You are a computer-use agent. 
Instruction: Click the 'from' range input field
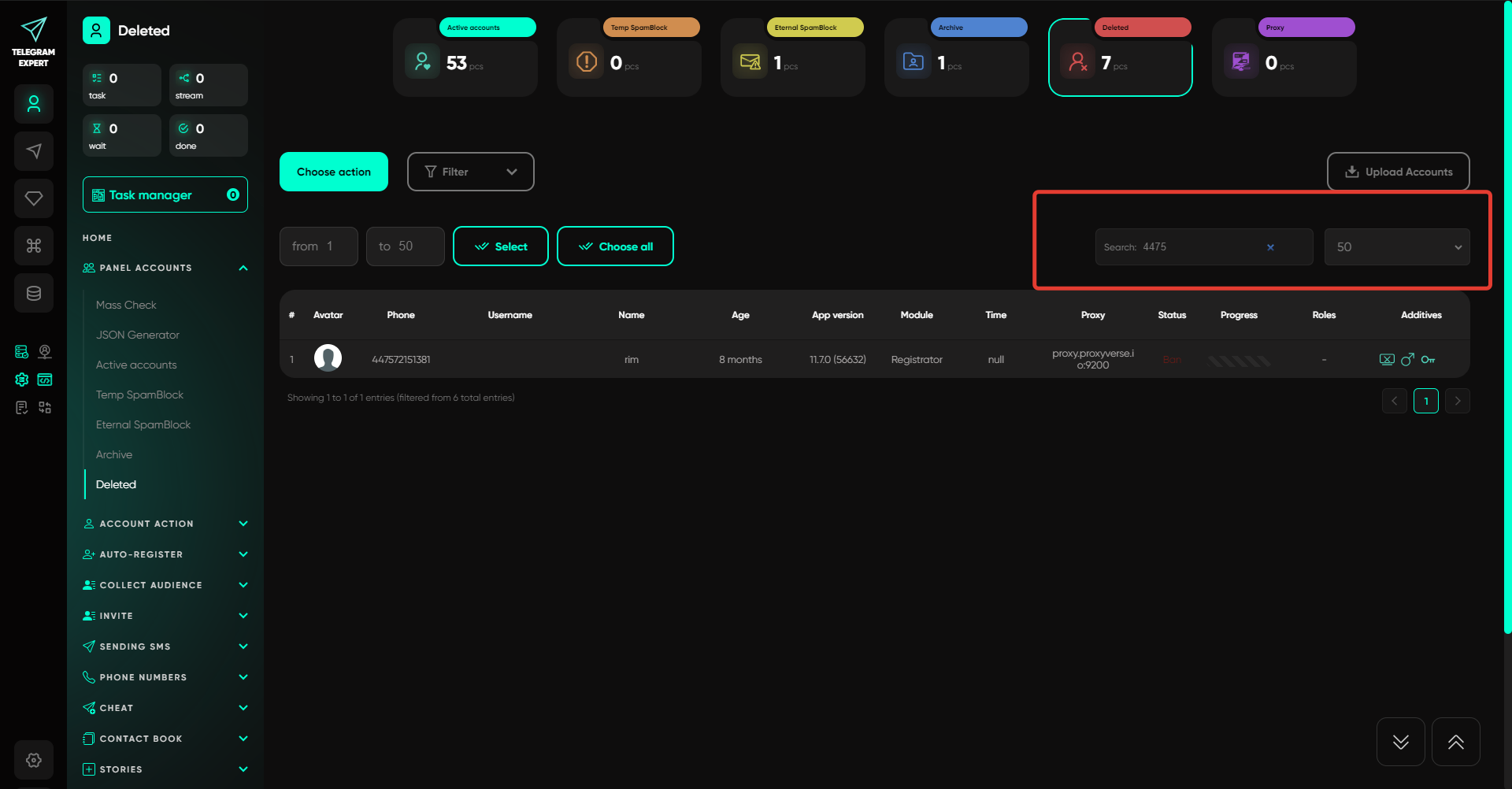319,246
